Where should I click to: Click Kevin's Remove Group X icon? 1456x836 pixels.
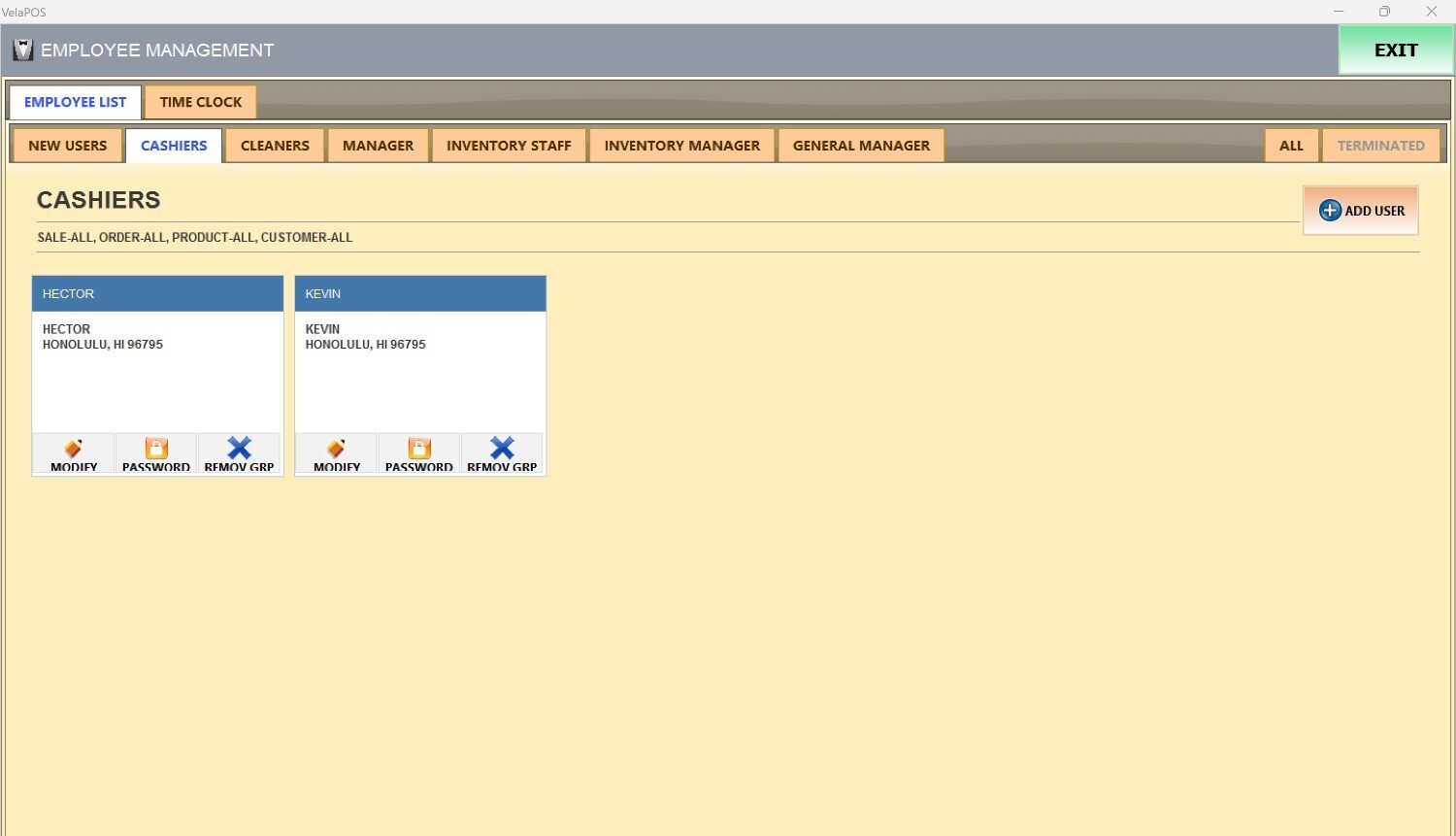(502, 449)
